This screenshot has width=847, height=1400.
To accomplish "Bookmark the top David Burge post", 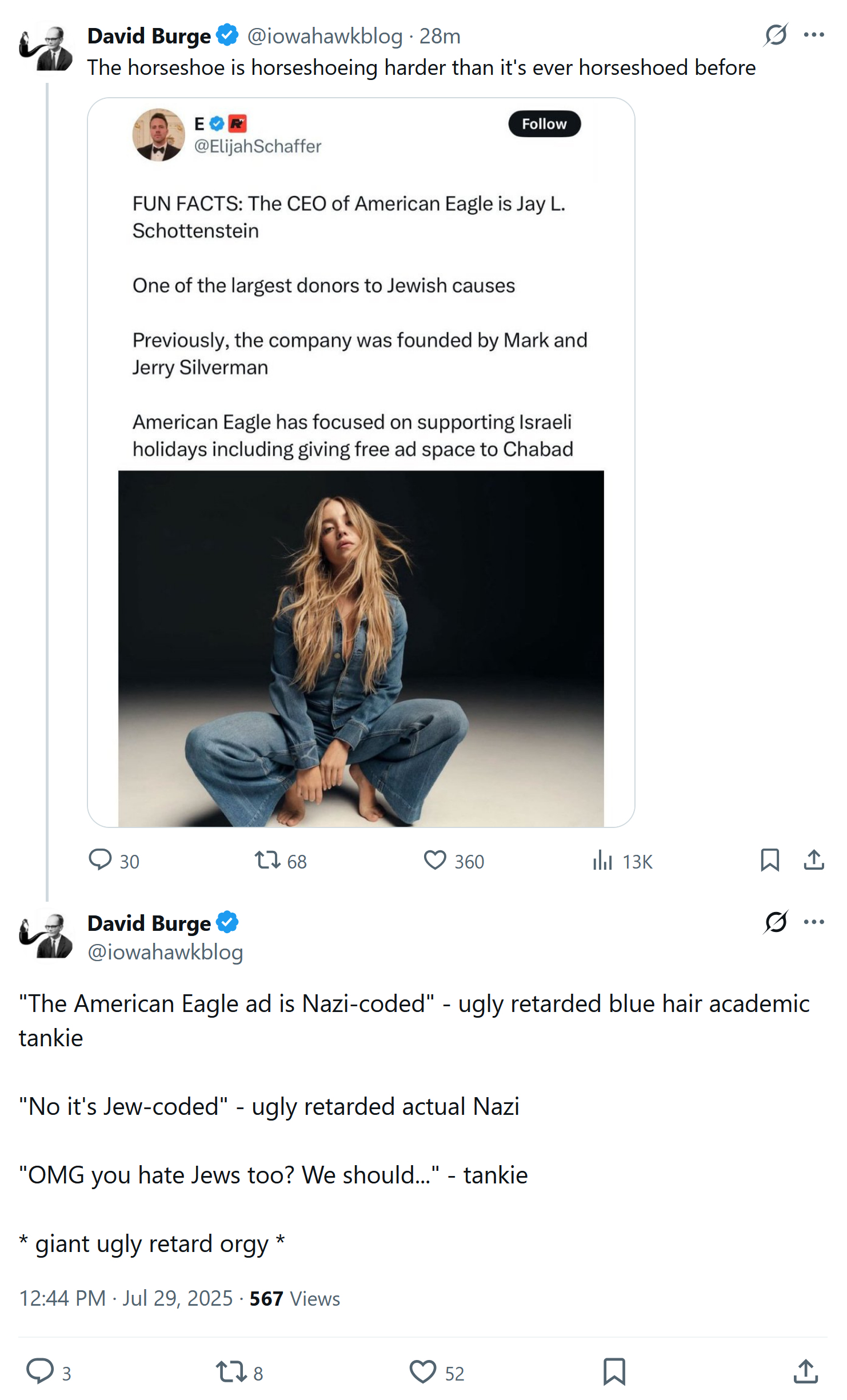I will coord(770,860).
